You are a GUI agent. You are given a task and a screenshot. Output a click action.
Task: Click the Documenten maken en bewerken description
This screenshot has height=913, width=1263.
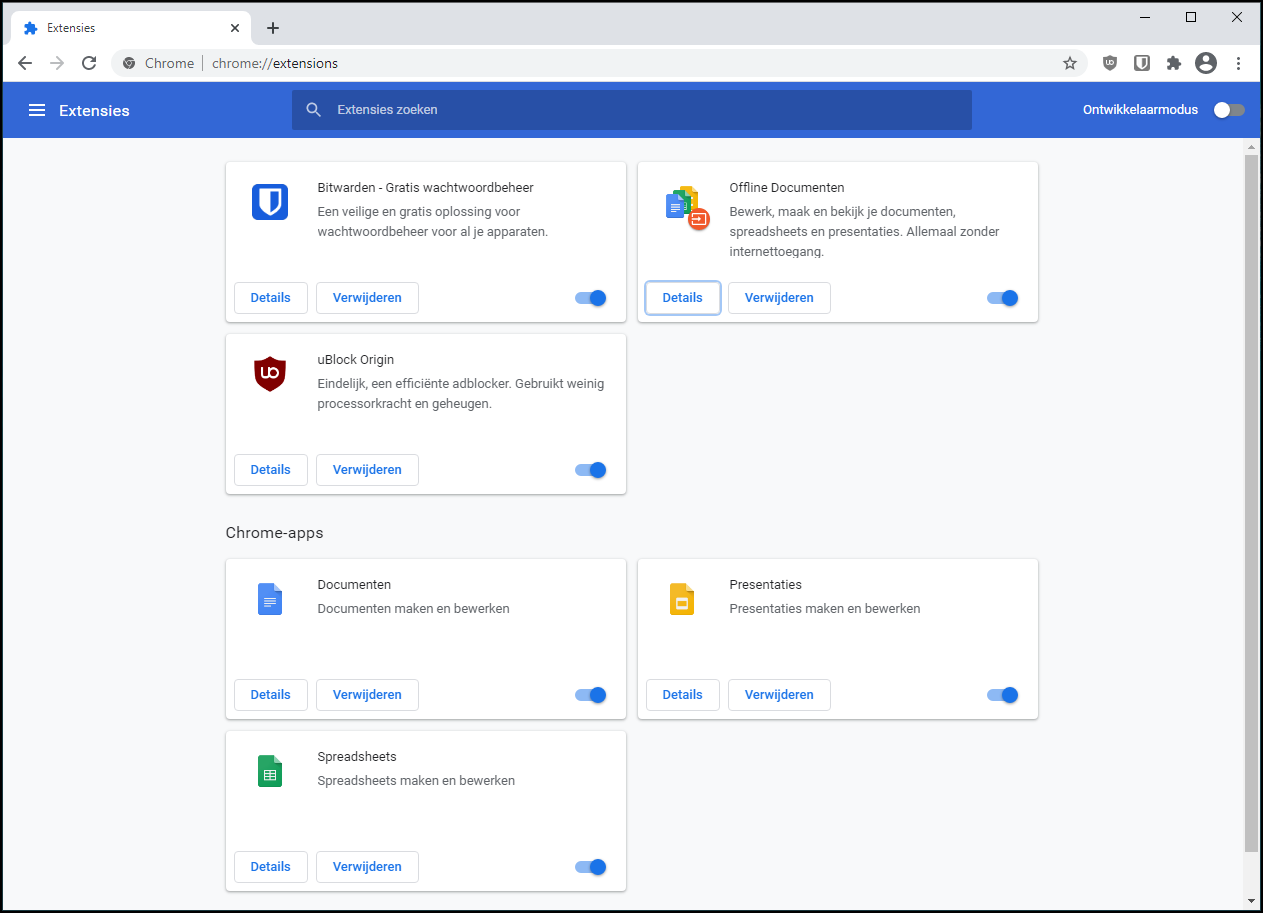[413, 608]
